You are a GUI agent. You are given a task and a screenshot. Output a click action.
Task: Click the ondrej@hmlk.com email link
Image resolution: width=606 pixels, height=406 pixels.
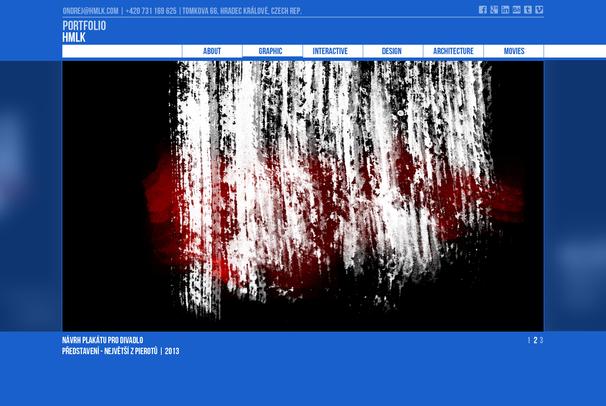[90, 11]
